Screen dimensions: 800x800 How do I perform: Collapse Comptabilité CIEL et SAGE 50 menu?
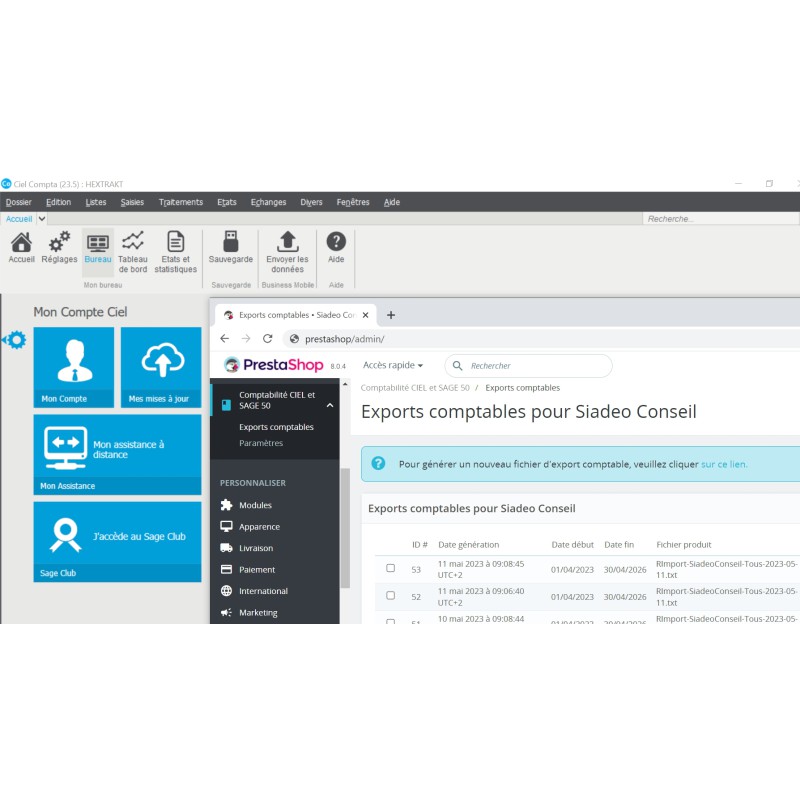(330, 406)
